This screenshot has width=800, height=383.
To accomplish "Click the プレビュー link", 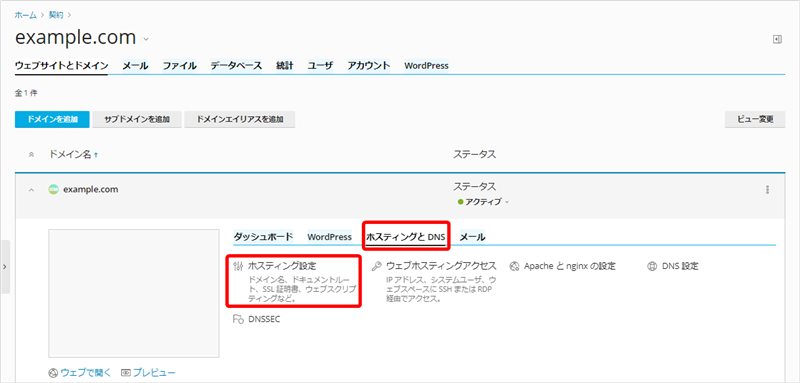I will click(155, 373).
